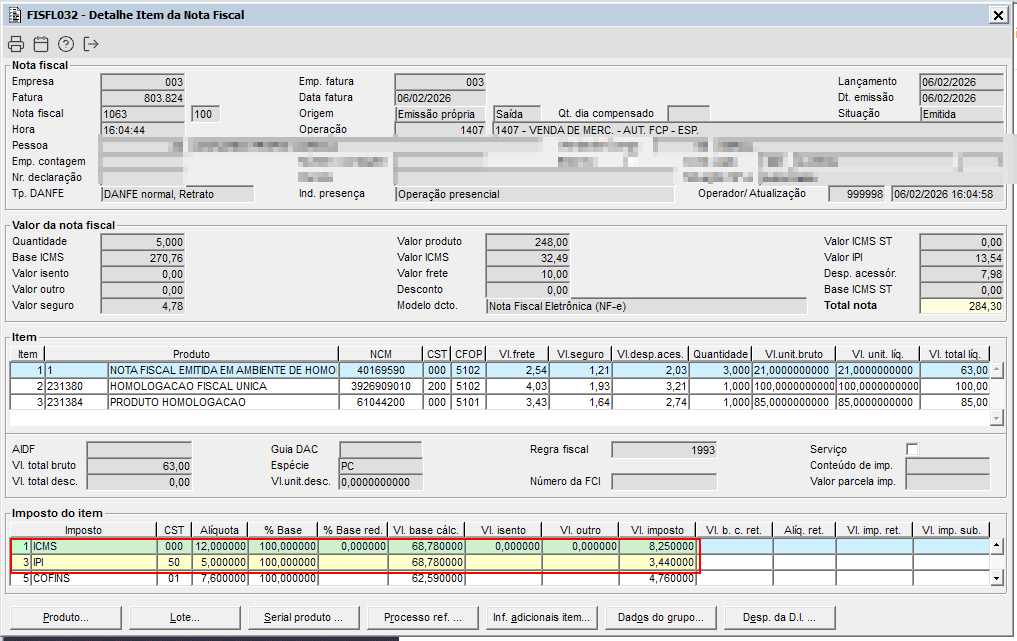Open Inf. adicionais item... button
Screen dimensions: 1017x641
tap(541, 618)
